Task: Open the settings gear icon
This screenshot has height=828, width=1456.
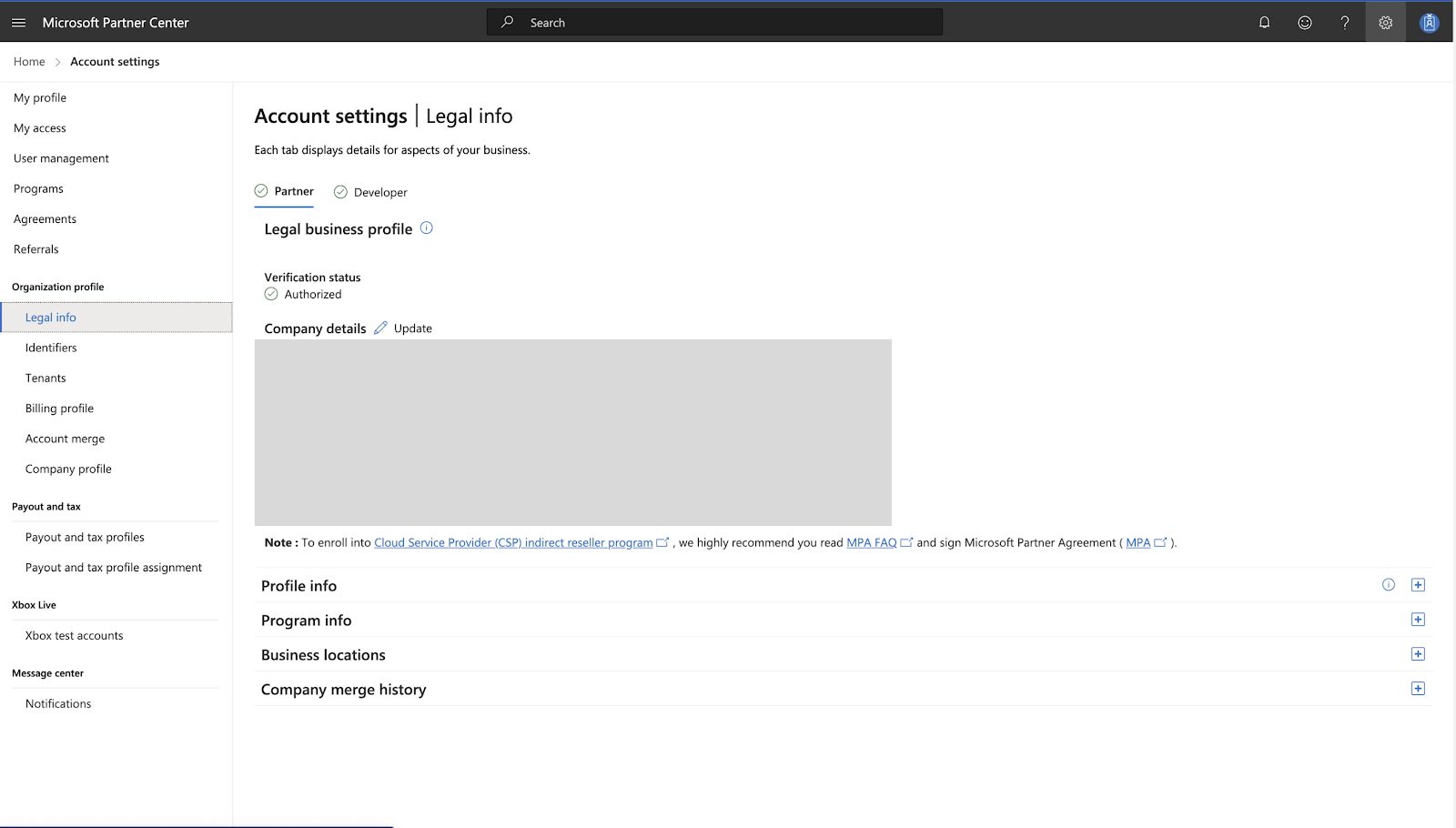Action: click(x=1385, y=23)
